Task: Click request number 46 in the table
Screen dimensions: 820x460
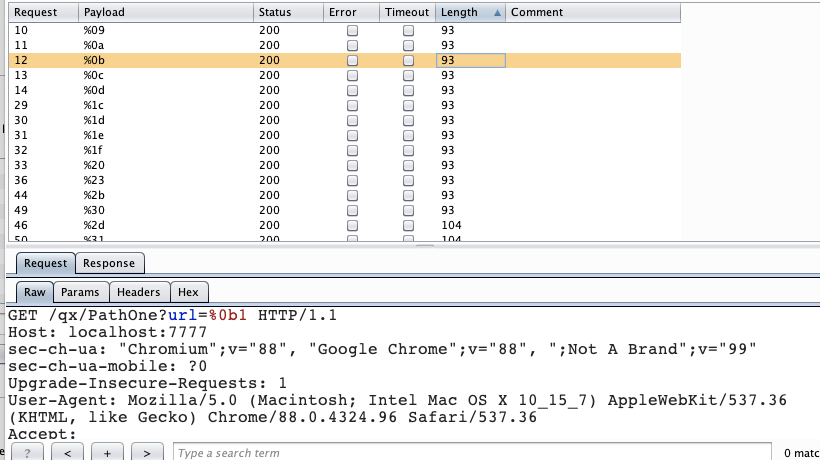Action: [x=21, y=225]
